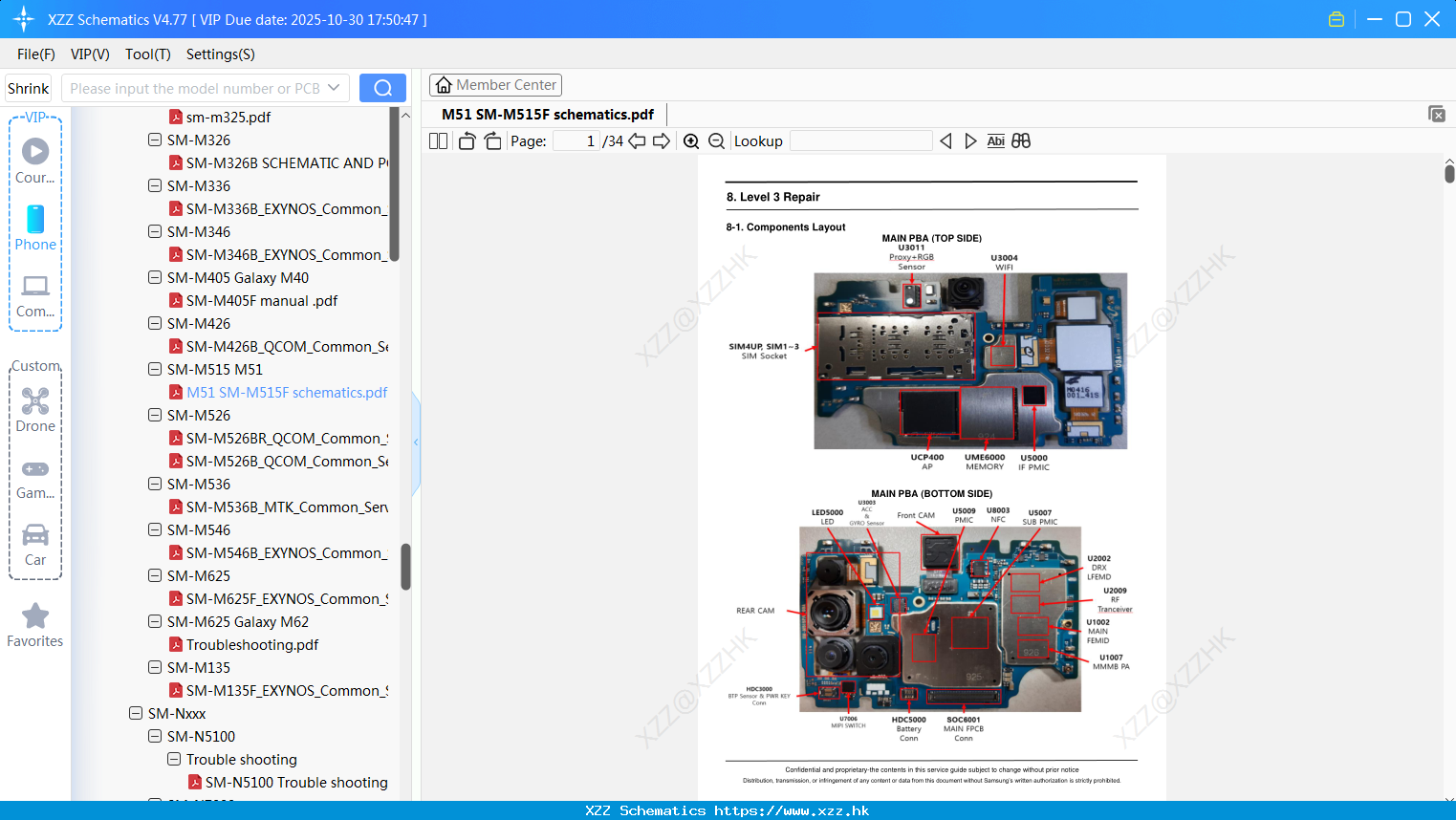The height and width of the screenshot is (820, 1456).
Task: Collapse SM-M546 tree node
Action: pos(155,529)
